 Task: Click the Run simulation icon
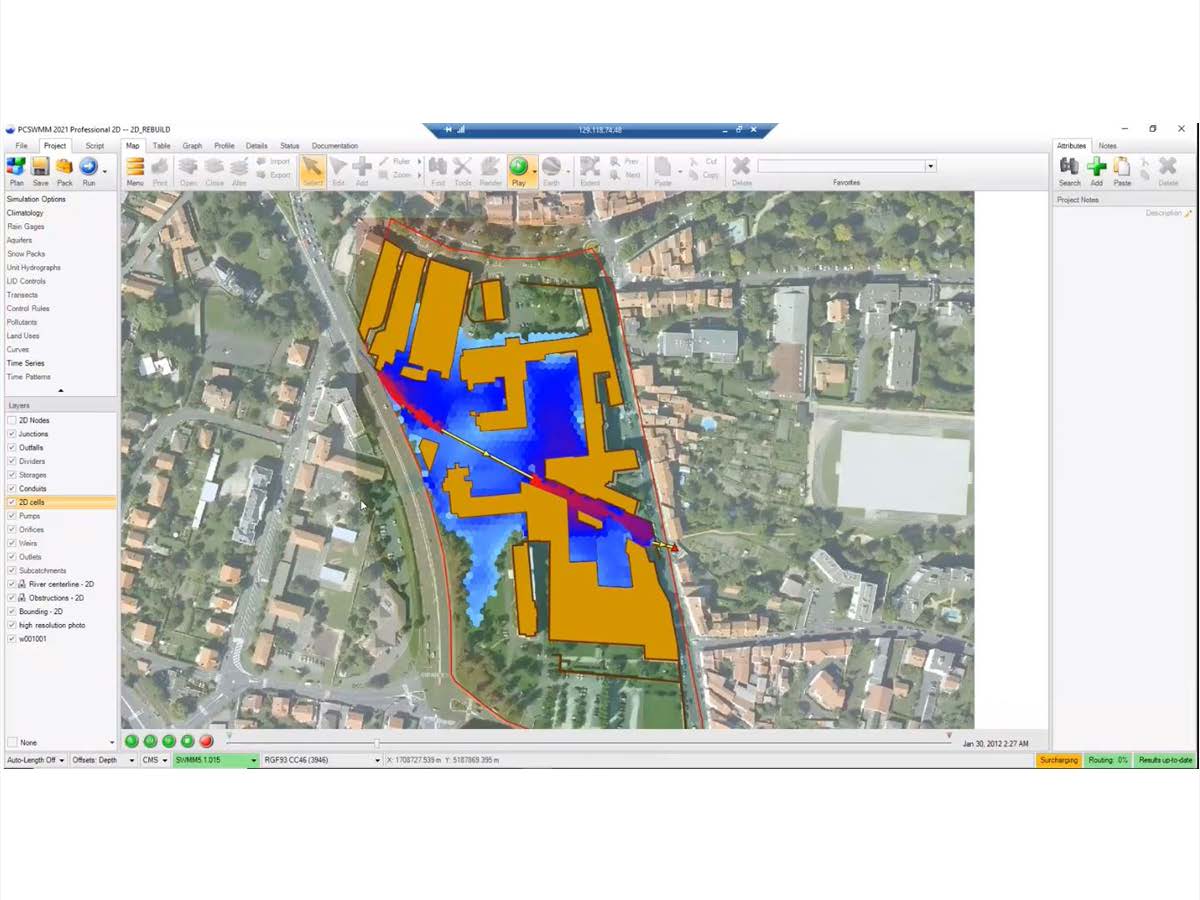(x=89, y=168)
